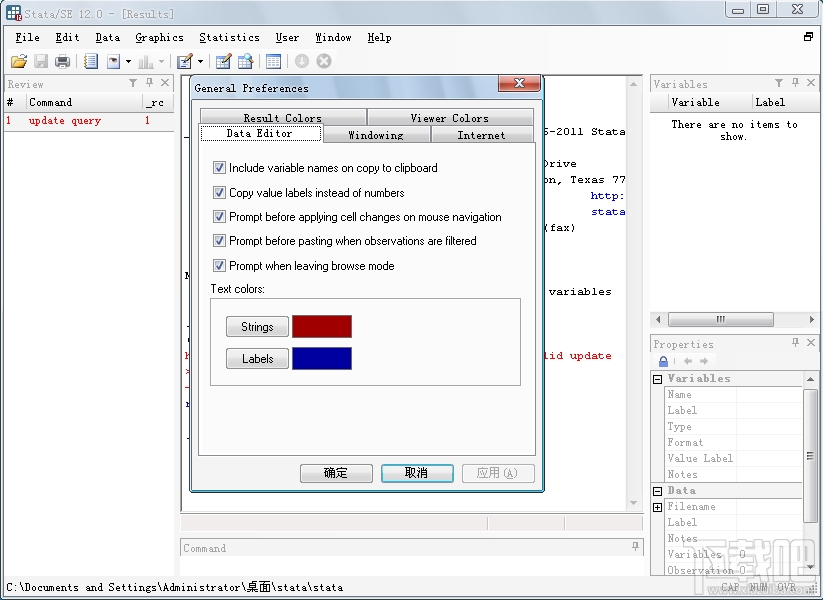Open the Log begin toolbar icon

pyautogui.click(x=92, y=61)
